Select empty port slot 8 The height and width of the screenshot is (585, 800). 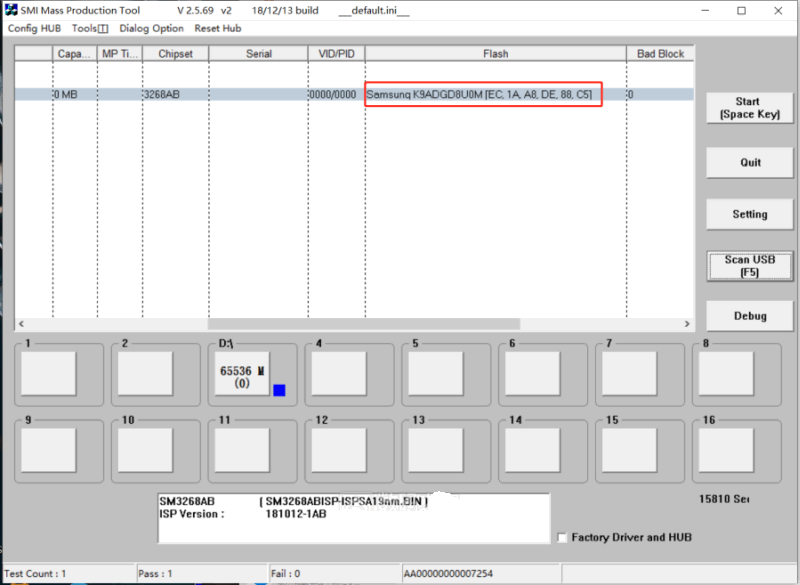(724, 374)
